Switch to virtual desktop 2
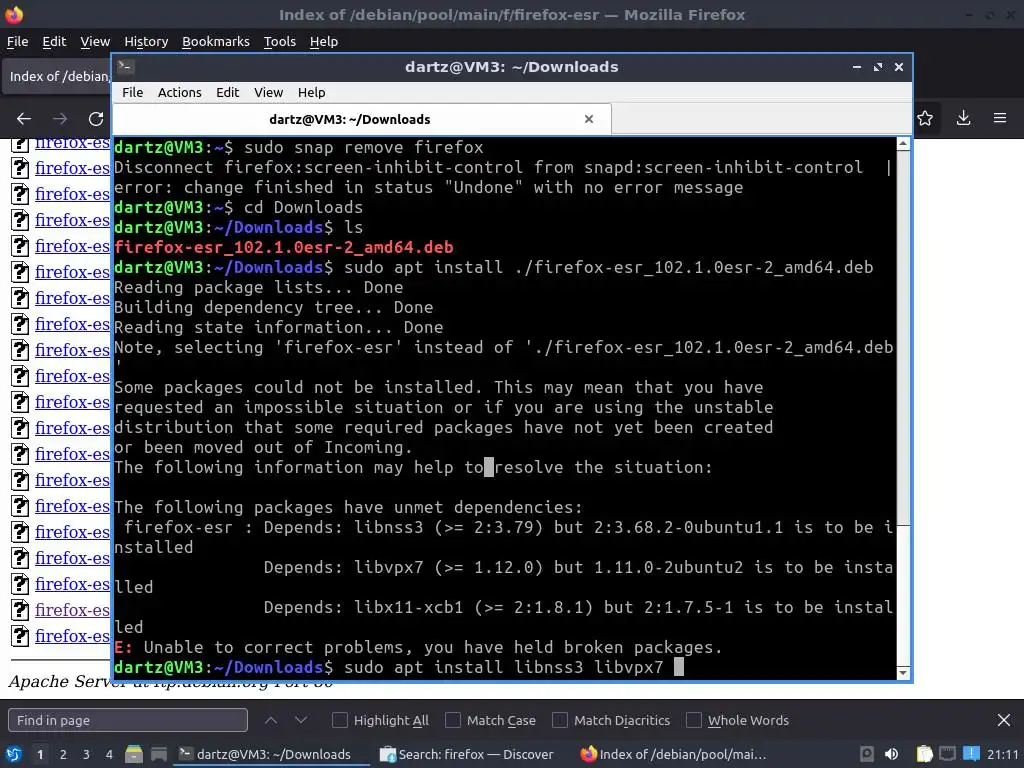The image size is (1024, 768). pyautogui.click(x=63, y=754)
